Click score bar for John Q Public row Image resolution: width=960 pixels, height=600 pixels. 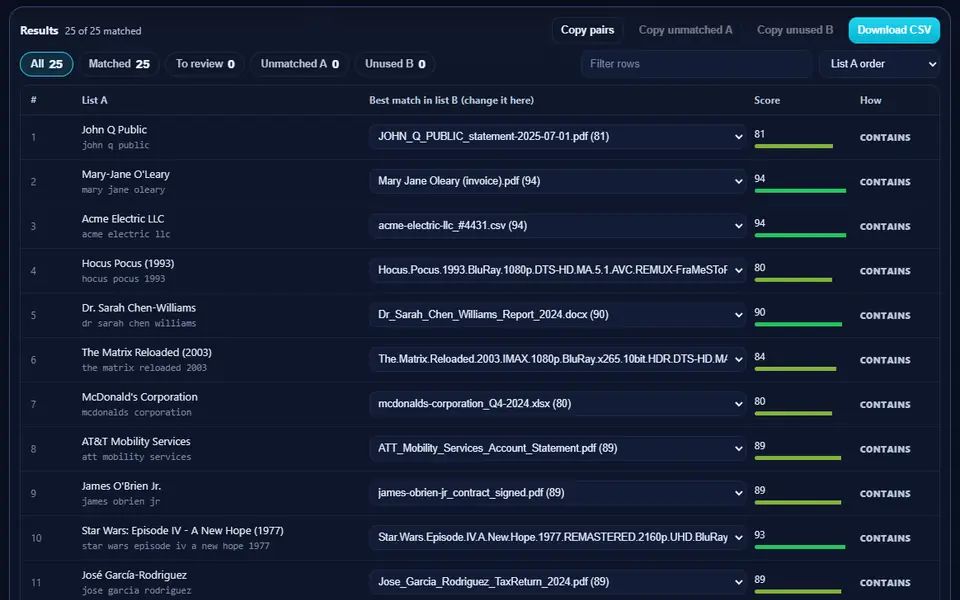point(793,146)
